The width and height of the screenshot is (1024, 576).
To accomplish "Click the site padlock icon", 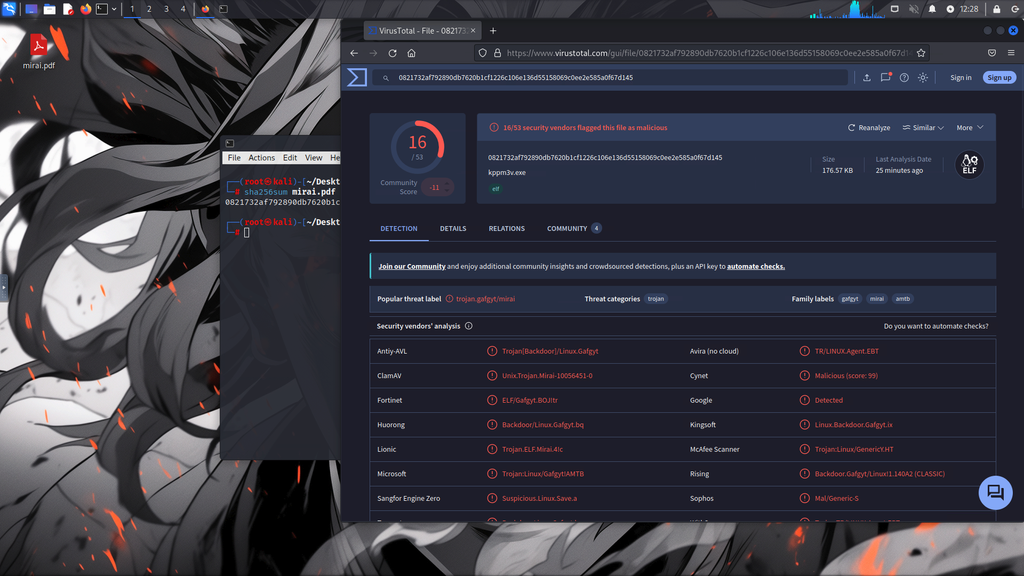I will click(x=497, y=53).
